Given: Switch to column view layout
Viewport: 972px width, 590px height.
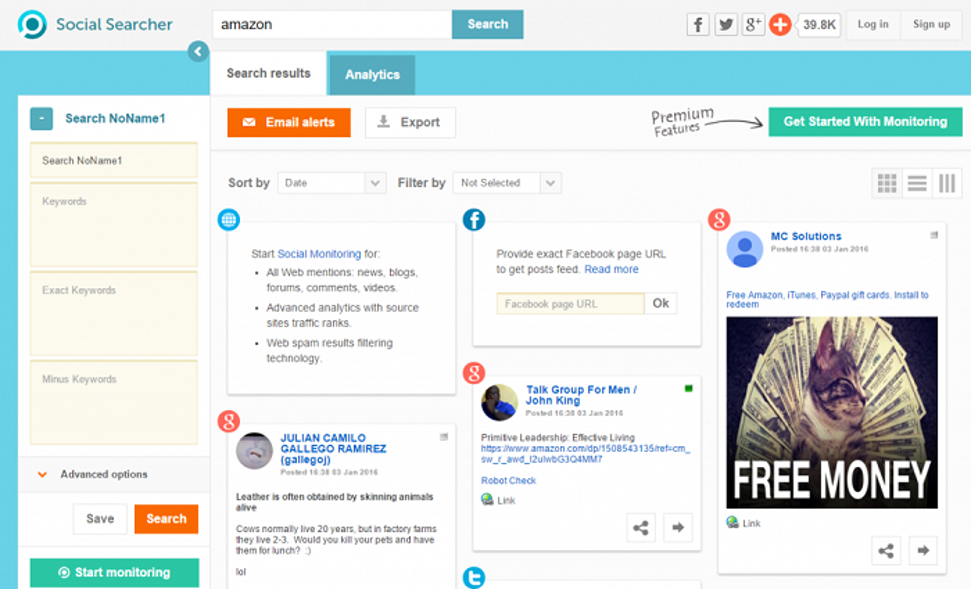Looking at the screenshot, I should pos(947,183).
